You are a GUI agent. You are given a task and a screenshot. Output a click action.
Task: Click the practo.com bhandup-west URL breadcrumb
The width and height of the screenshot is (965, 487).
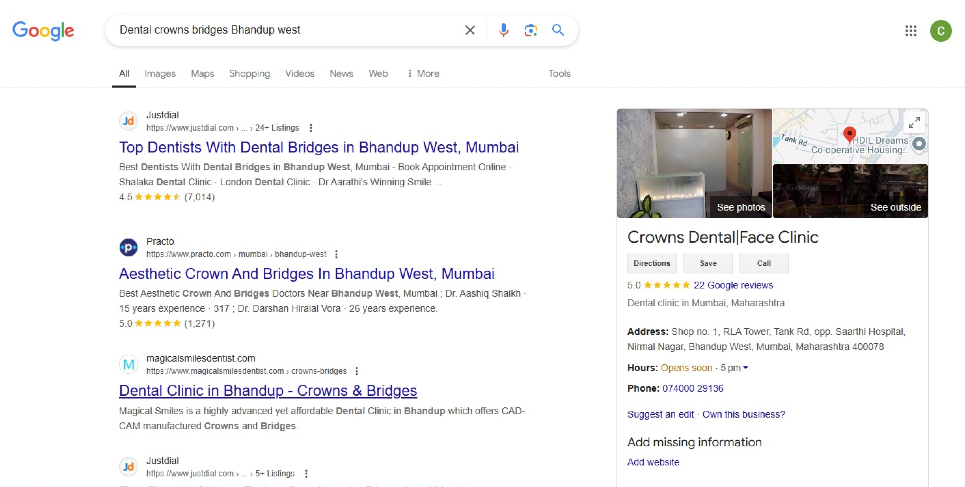pos(236,254)
